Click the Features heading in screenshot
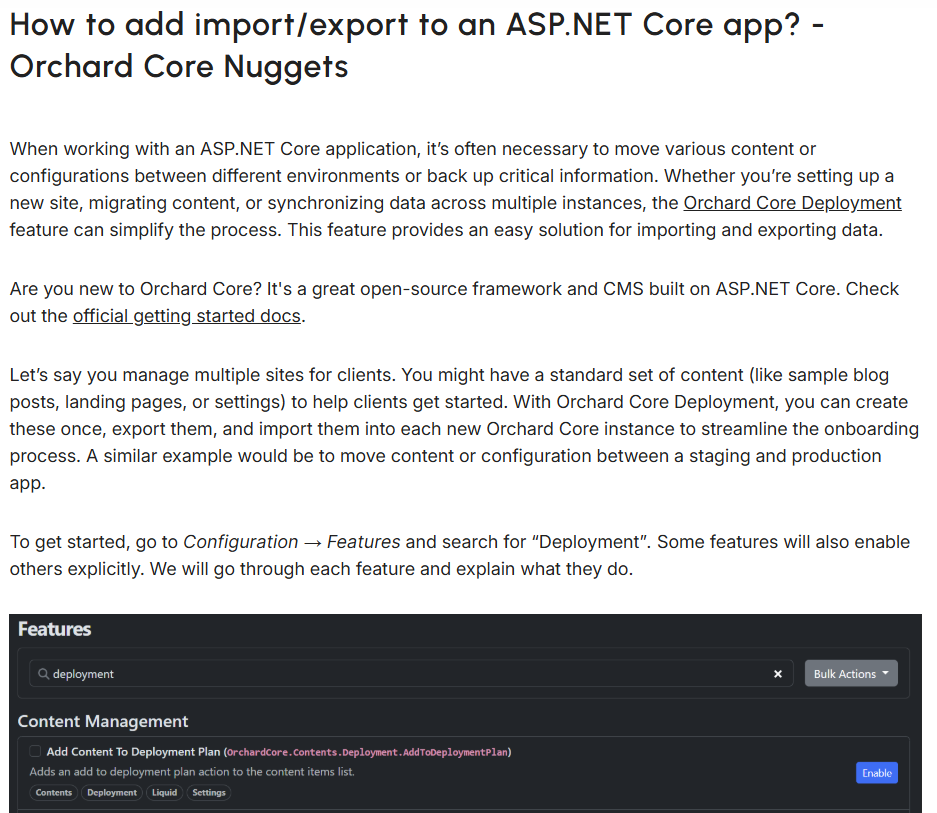Viewport: 937px width, 813px height. coord(54,629)
